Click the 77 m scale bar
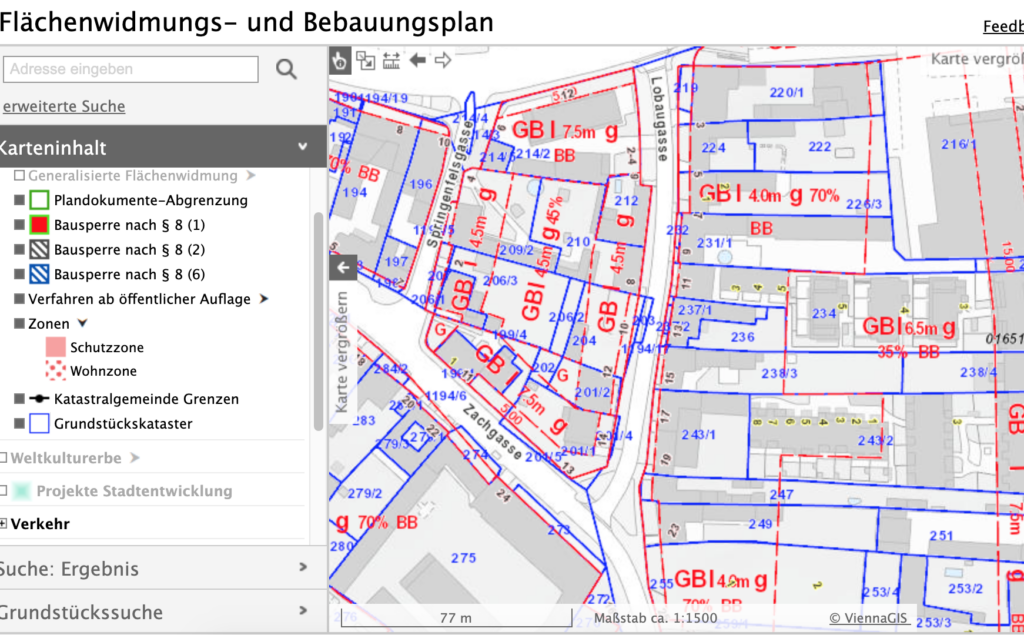1024x635 pixels. pos(456,618)
